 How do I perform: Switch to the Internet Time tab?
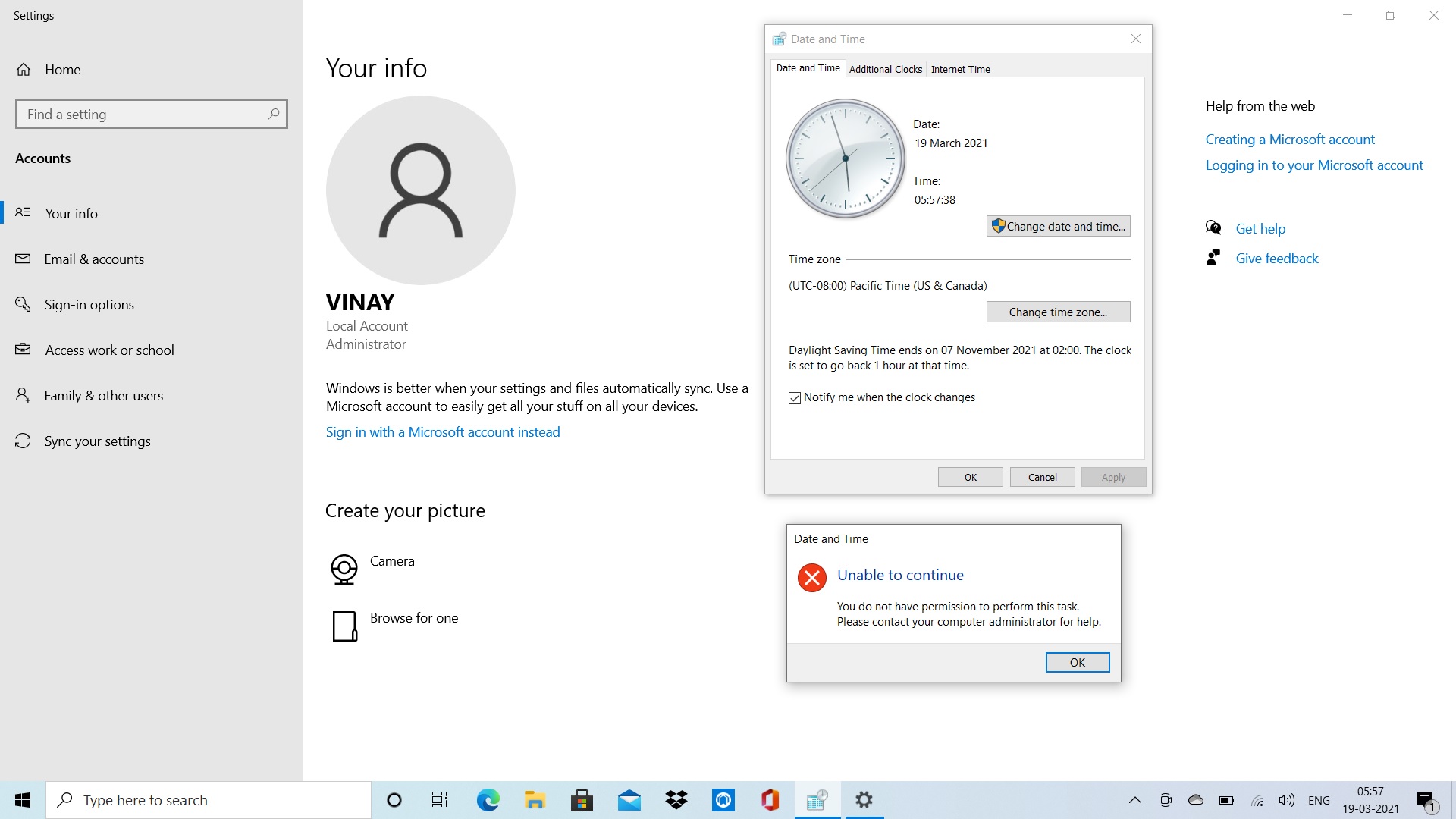959,69
